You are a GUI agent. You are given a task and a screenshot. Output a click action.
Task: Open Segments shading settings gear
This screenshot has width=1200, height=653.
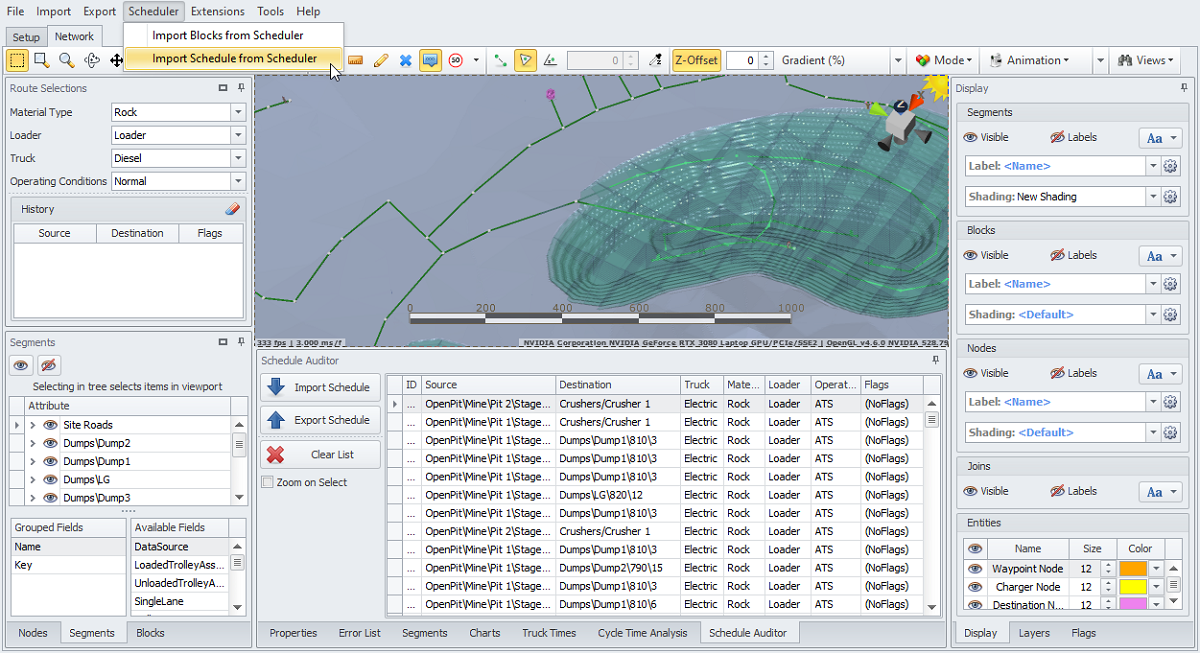[1170, 197]
